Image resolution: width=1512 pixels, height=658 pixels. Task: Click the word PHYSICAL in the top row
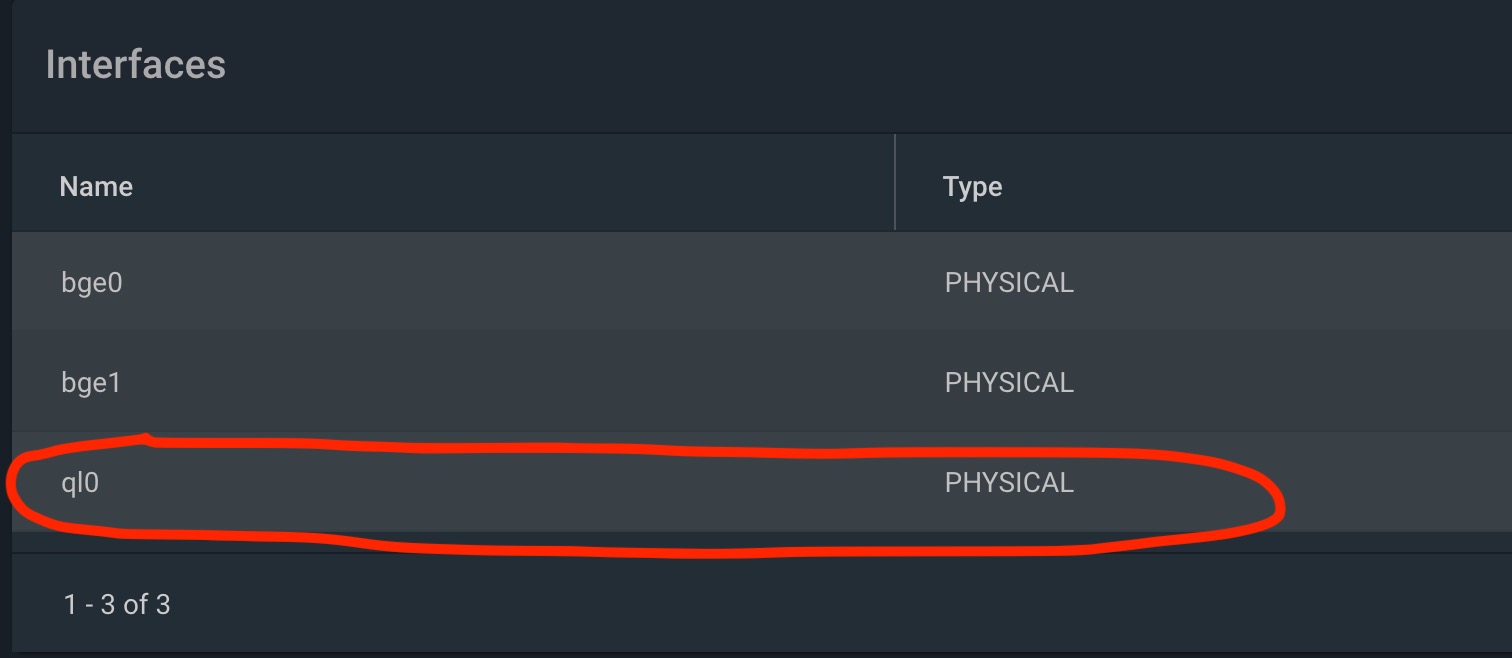click(1009, 283)
